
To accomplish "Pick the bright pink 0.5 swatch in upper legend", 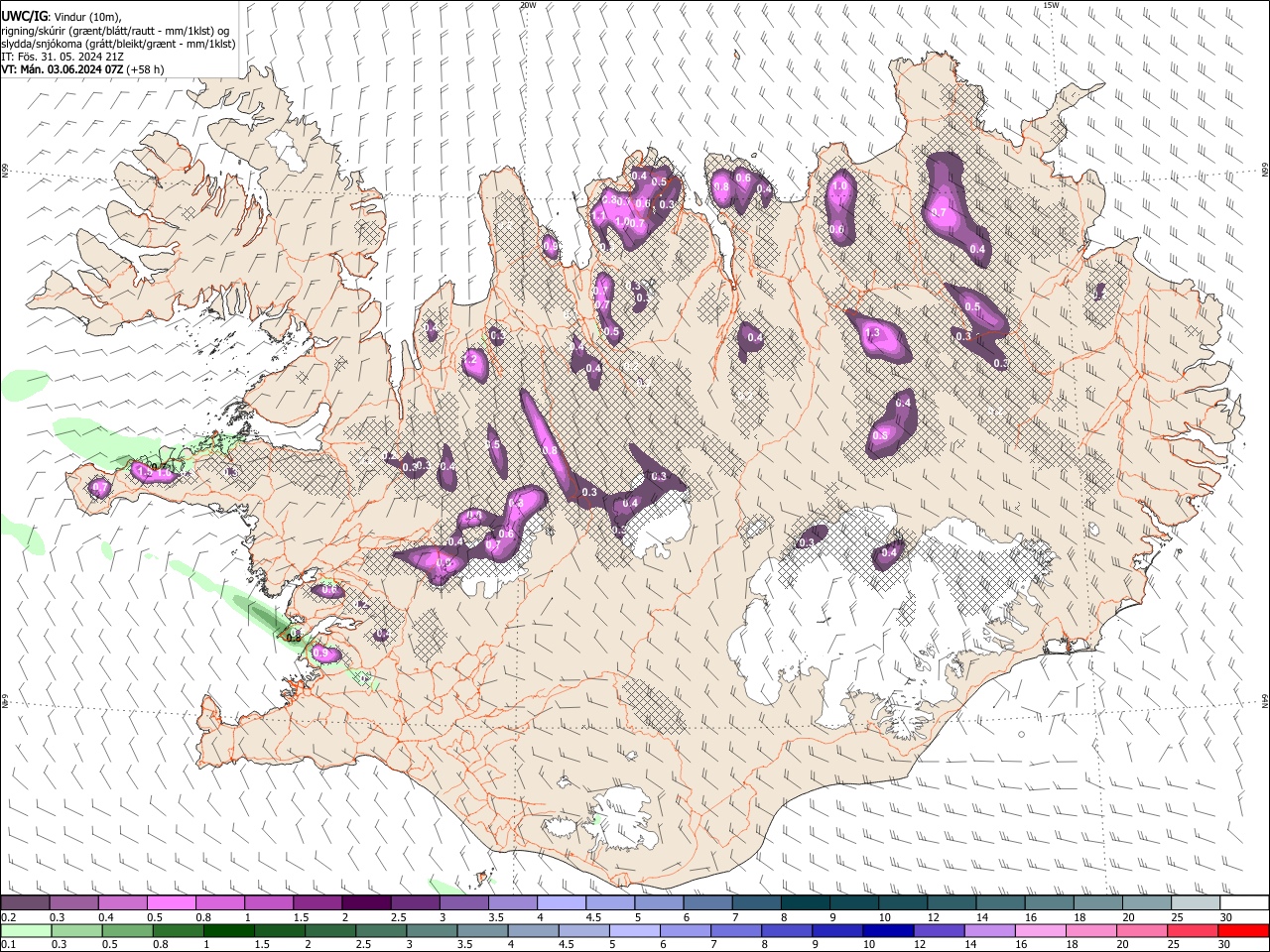I will (171, 903).
